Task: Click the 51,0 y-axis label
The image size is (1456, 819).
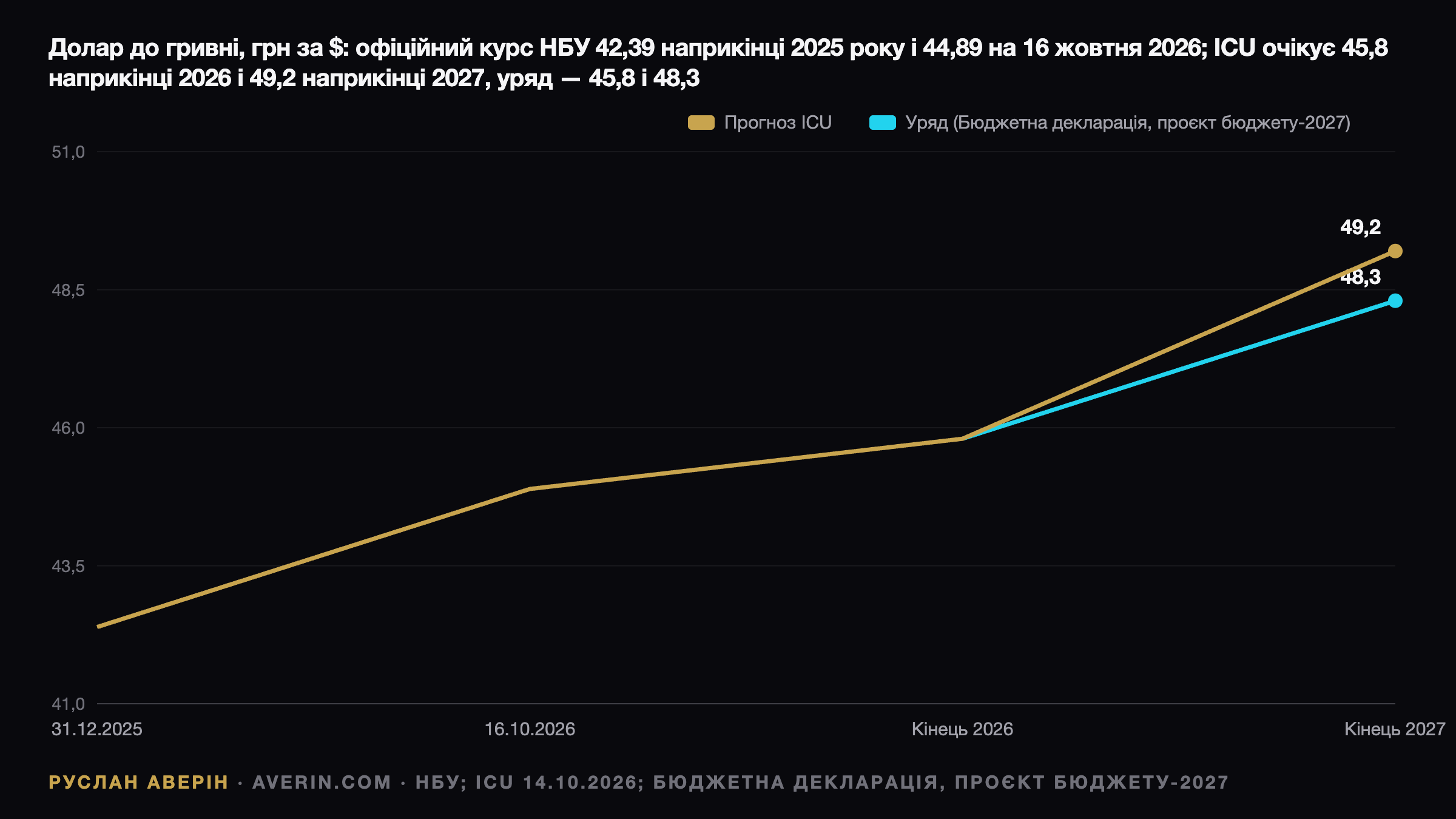Action: pyautogui.click(x=68, y=152)
